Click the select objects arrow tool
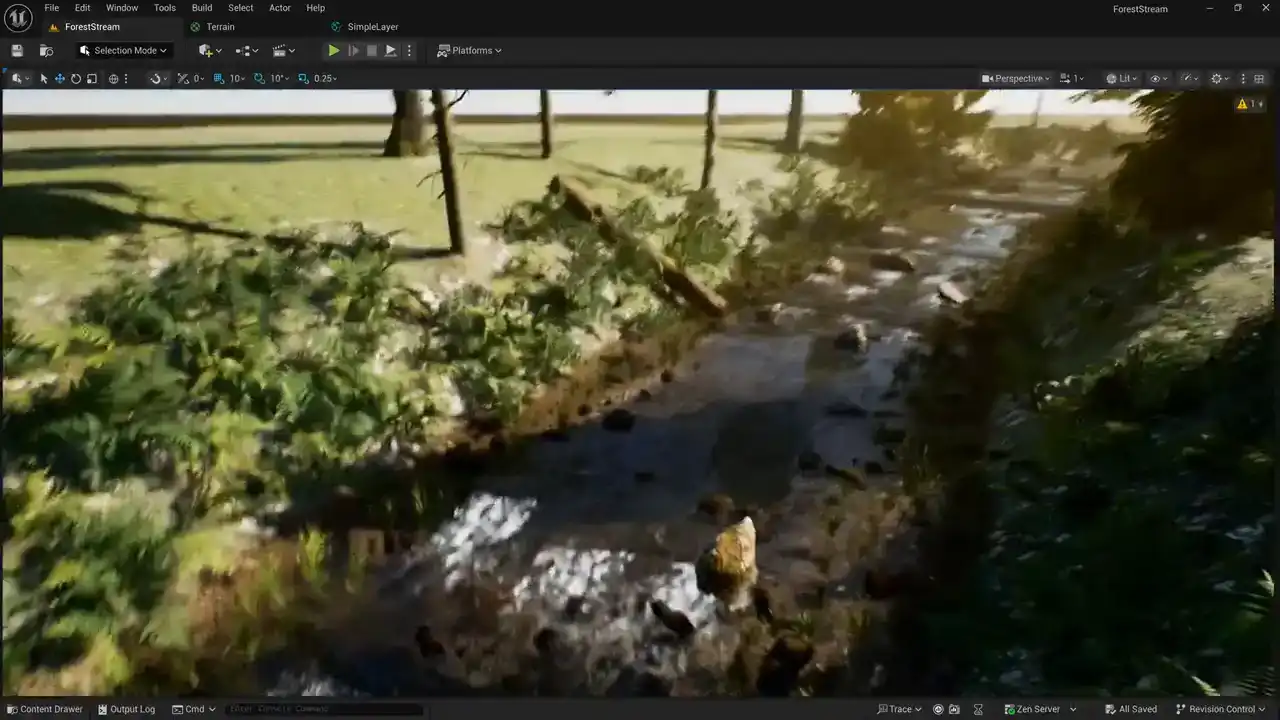This screenshot has height=720, width=1280. point(44,79)
